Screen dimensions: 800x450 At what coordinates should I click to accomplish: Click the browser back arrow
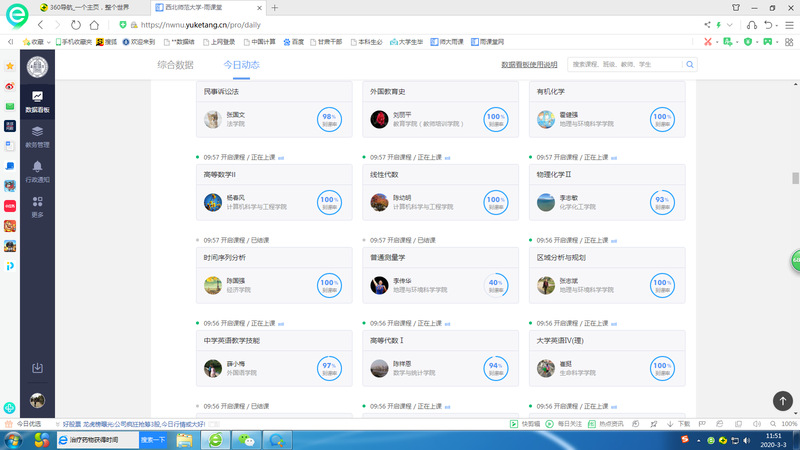point(40,25)
